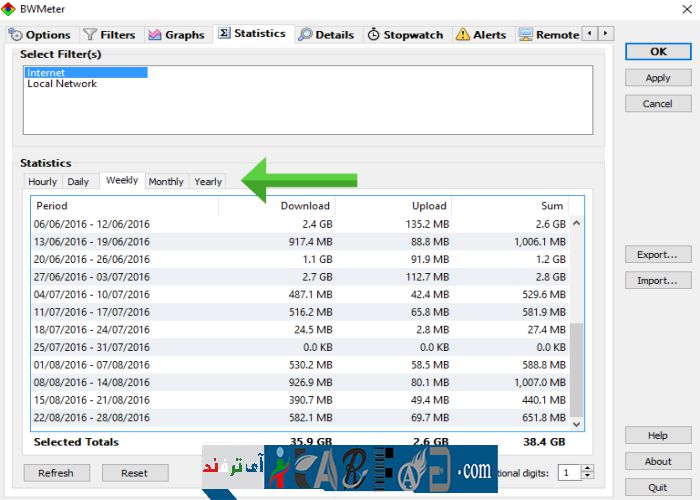Select the Hourly statistics tab
Image resolution: width=700 pixels, height=500 pixels.
coord(43,182)
